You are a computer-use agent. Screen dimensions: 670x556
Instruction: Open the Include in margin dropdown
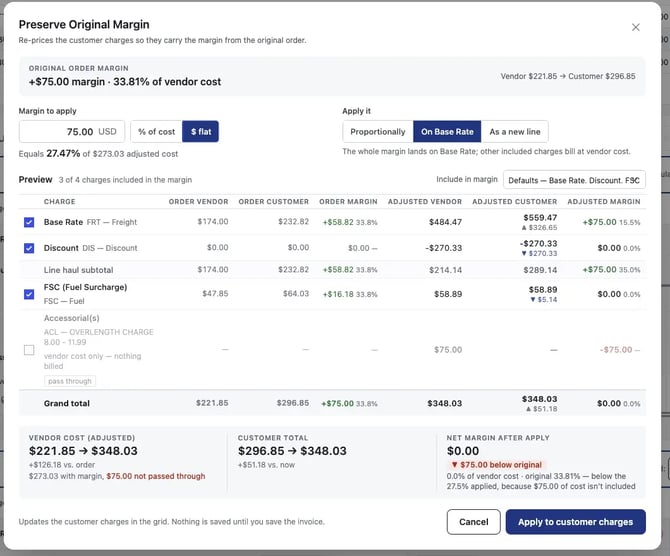(574, 180)
